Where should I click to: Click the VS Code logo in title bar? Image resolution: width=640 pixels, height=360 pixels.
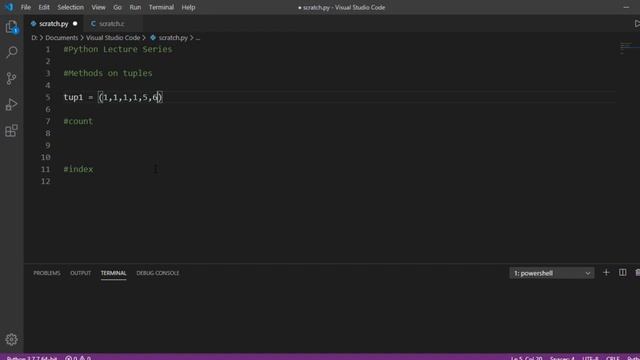coord(9,7)
